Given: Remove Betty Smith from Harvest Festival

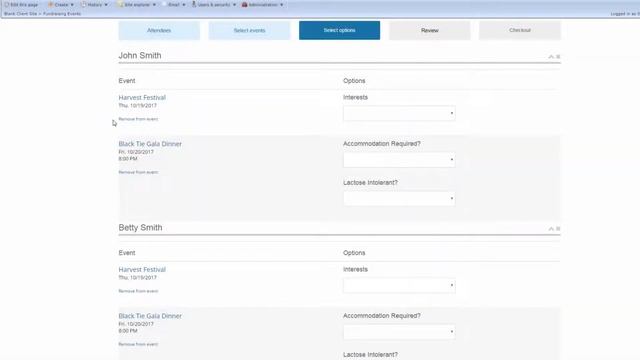Looking at the screenshot, I should pyautogui.click(x=138, y=291).
